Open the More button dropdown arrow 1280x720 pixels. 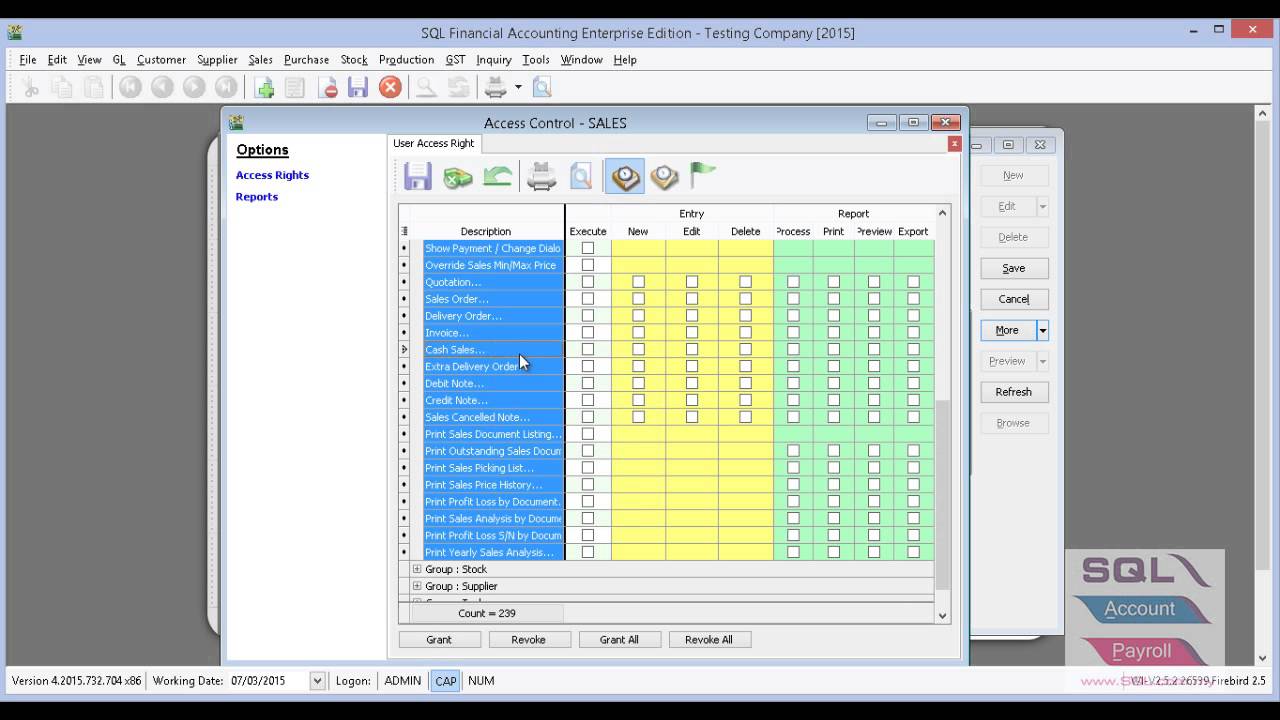[1042, 330]
